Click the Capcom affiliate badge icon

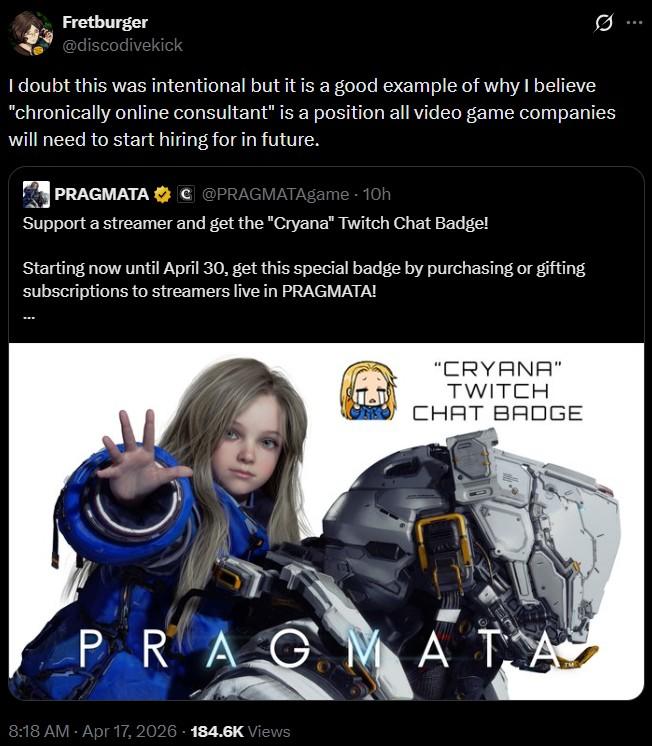tap(186, 194)
